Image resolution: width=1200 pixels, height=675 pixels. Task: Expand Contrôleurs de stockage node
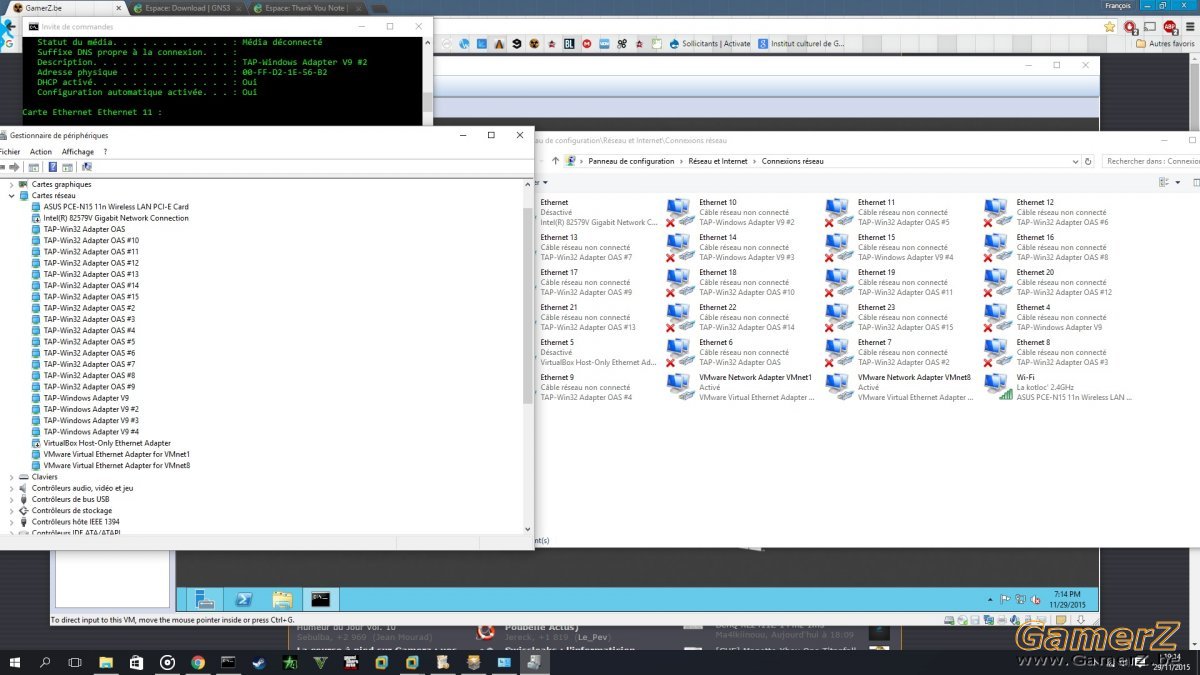[12, 511]
